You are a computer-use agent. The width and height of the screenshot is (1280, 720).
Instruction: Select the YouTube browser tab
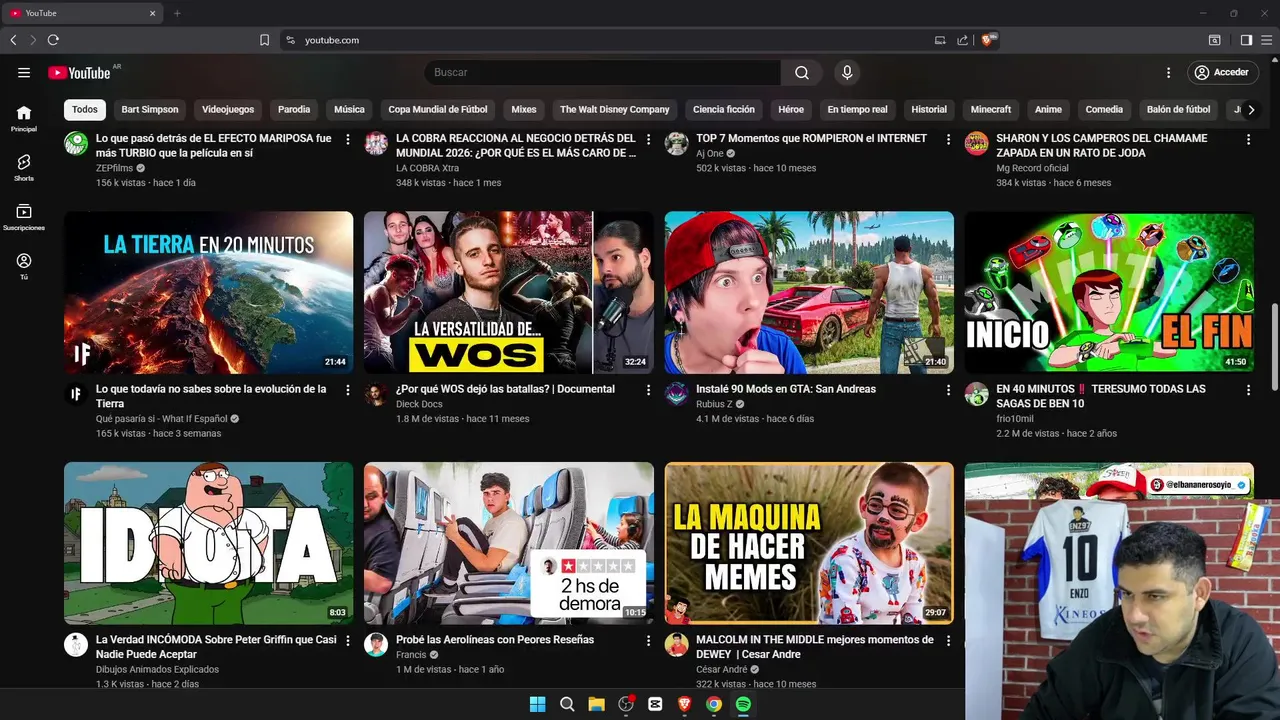[84, 13]
